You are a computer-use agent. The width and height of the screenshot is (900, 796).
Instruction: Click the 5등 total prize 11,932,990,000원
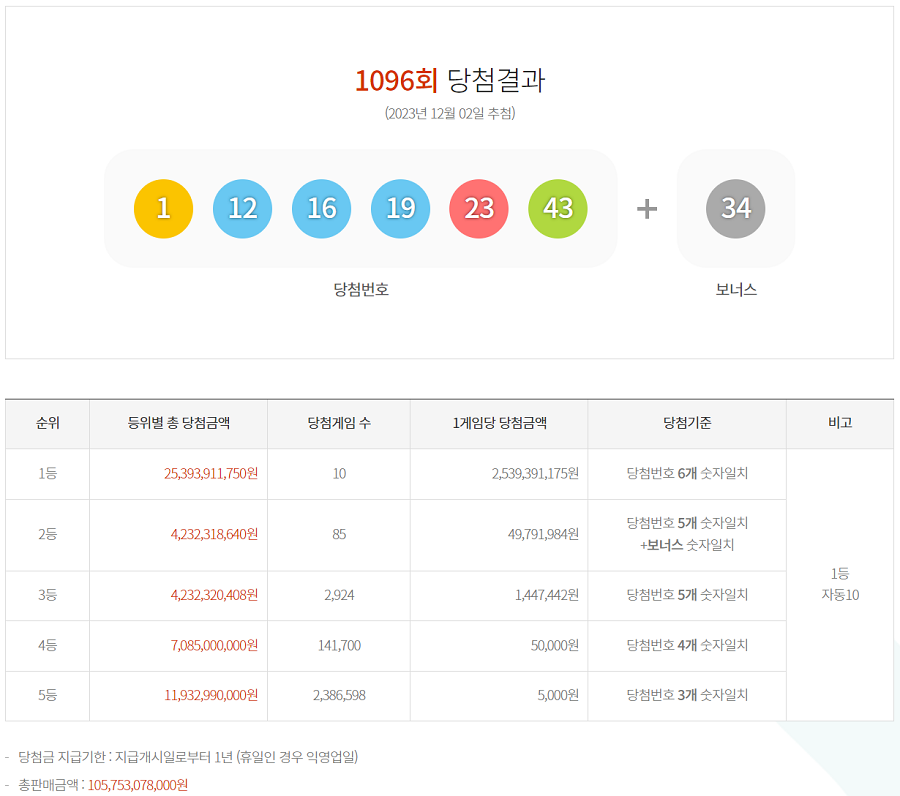pyautogui.click(x=211, y=695)
